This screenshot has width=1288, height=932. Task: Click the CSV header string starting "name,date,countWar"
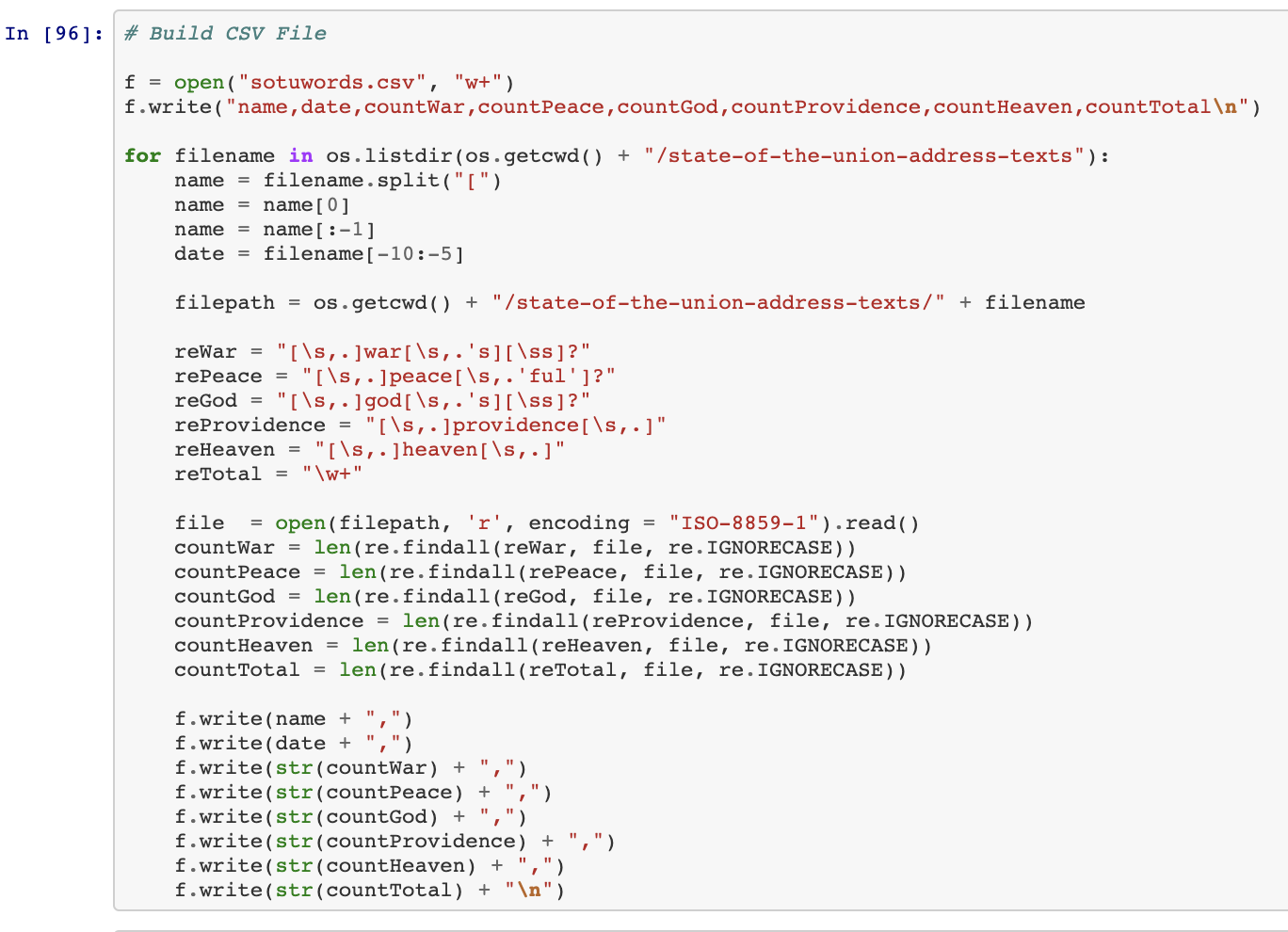[725, 107]
